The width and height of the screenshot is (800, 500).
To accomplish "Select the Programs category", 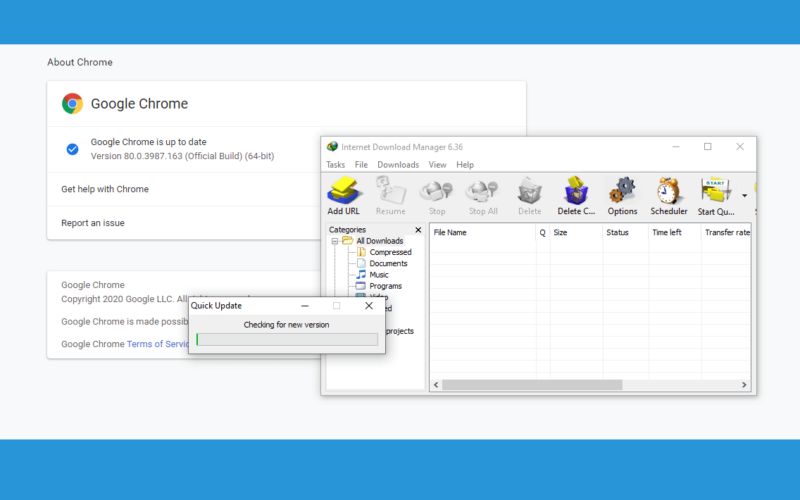I will click(385, 286).
